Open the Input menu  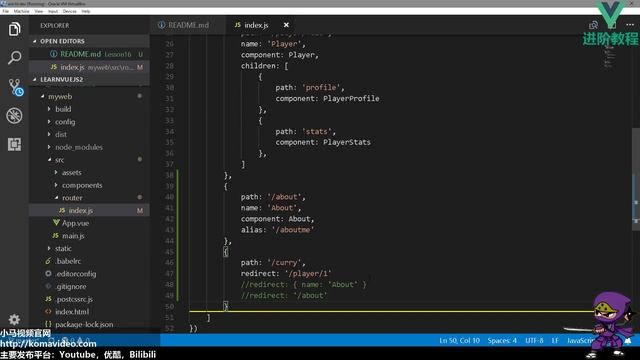[53, 11]
